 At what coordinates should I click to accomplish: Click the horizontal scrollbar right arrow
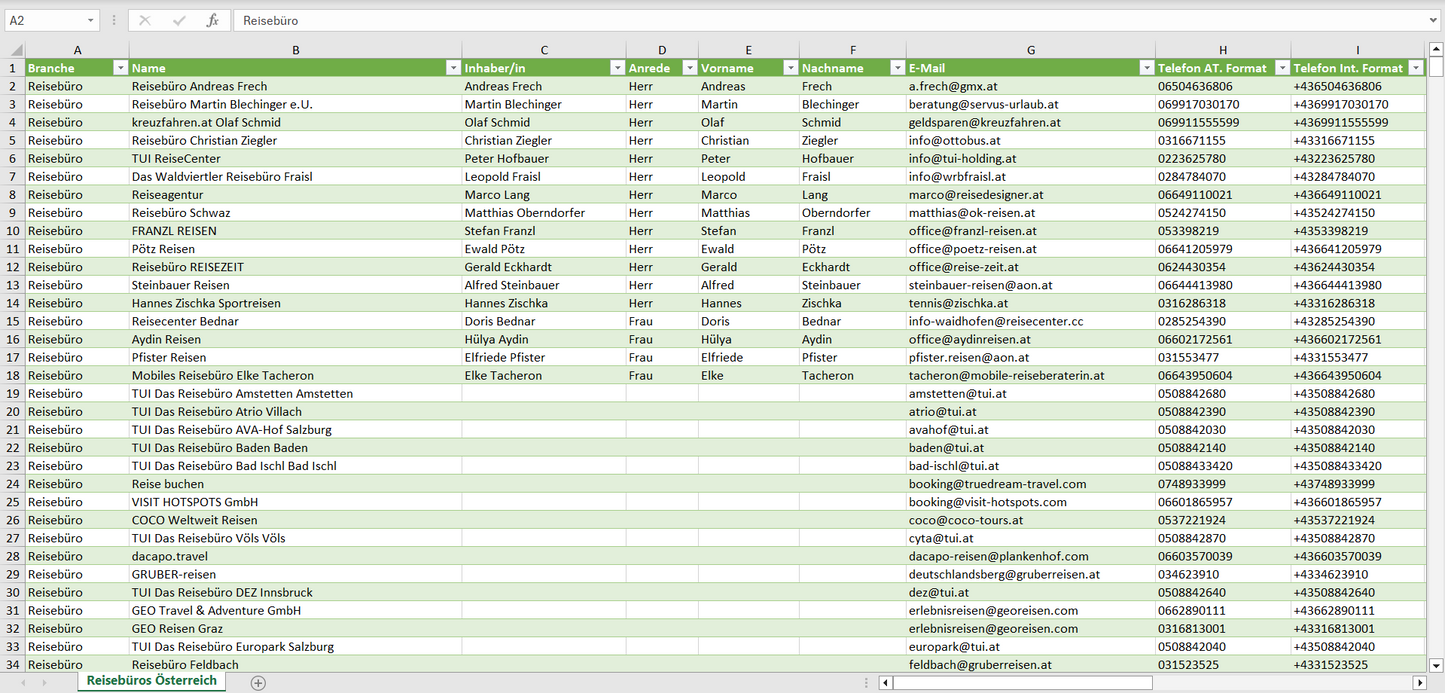point(1419,682)
